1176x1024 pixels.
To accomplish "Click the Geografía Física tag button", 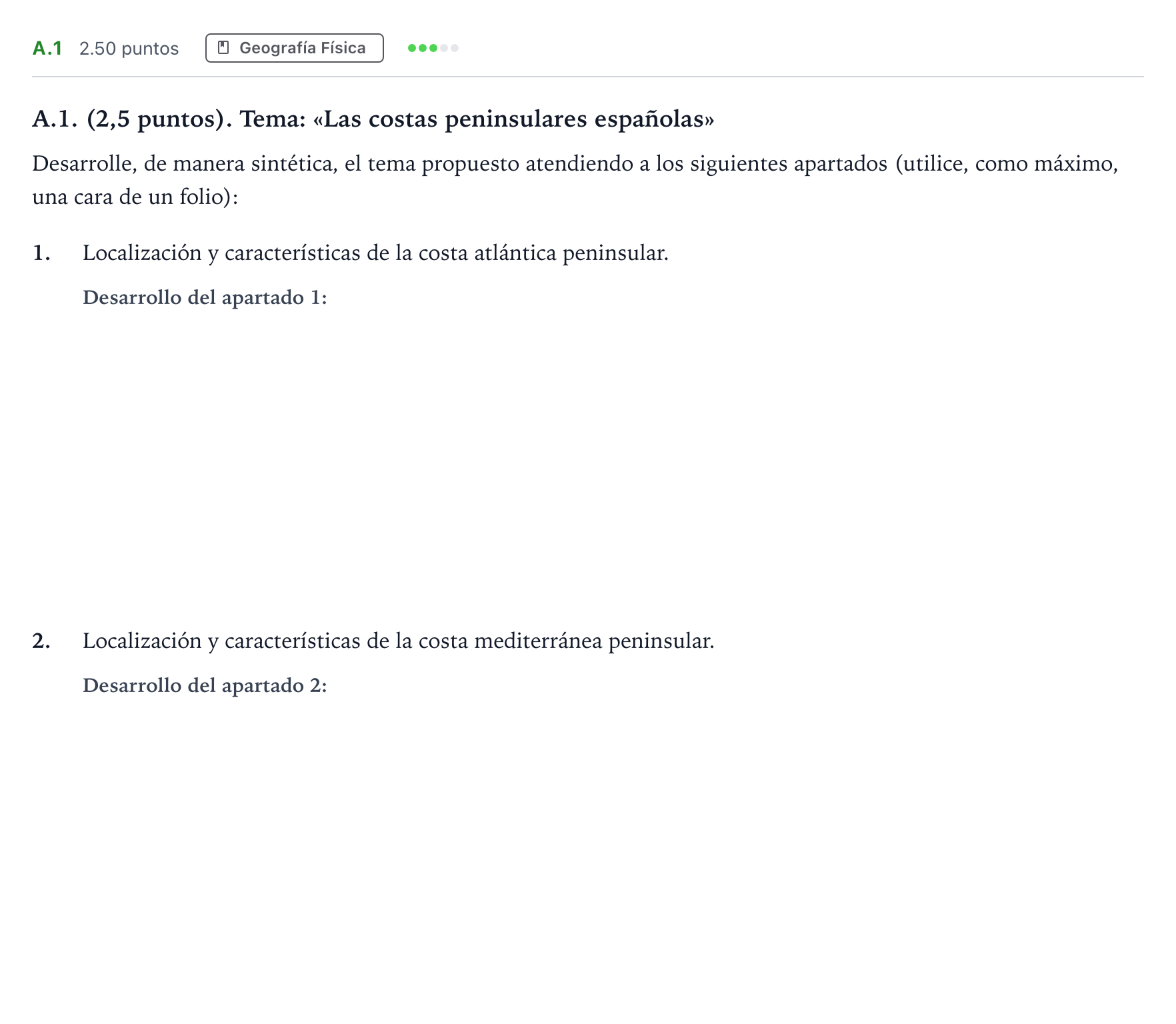I will pos(294,48).
